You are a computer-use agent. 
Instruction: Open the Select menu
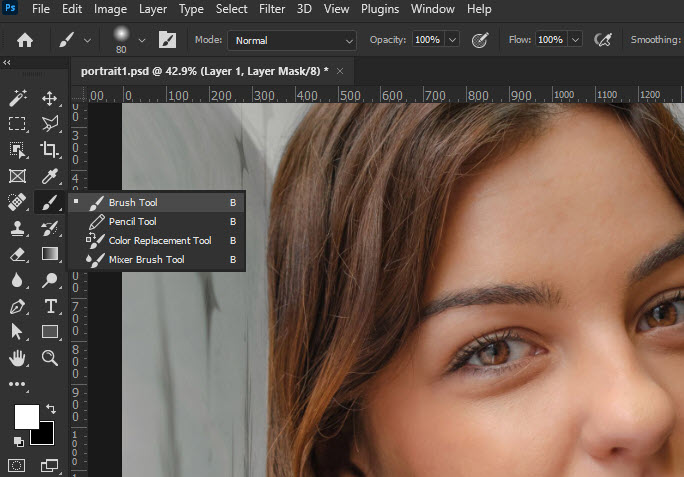(x=231, y=9)
